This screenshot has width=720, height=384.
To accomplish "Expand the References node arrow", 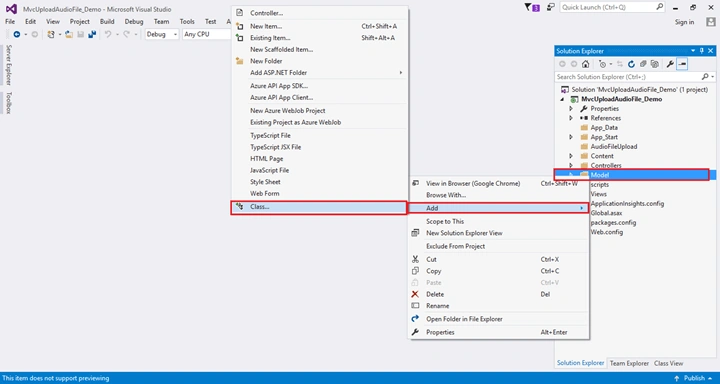I will click(x=571, y=118).
